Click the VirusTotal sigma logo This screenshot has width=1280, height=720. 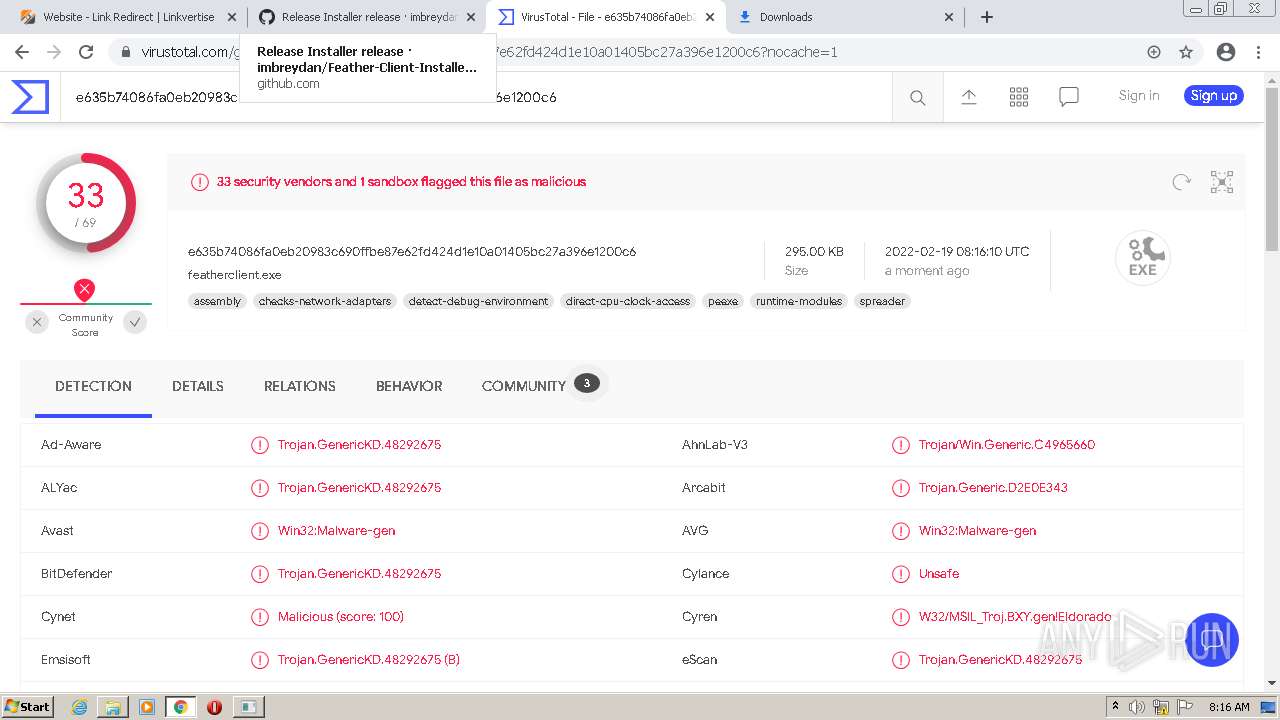coord(30,97)
